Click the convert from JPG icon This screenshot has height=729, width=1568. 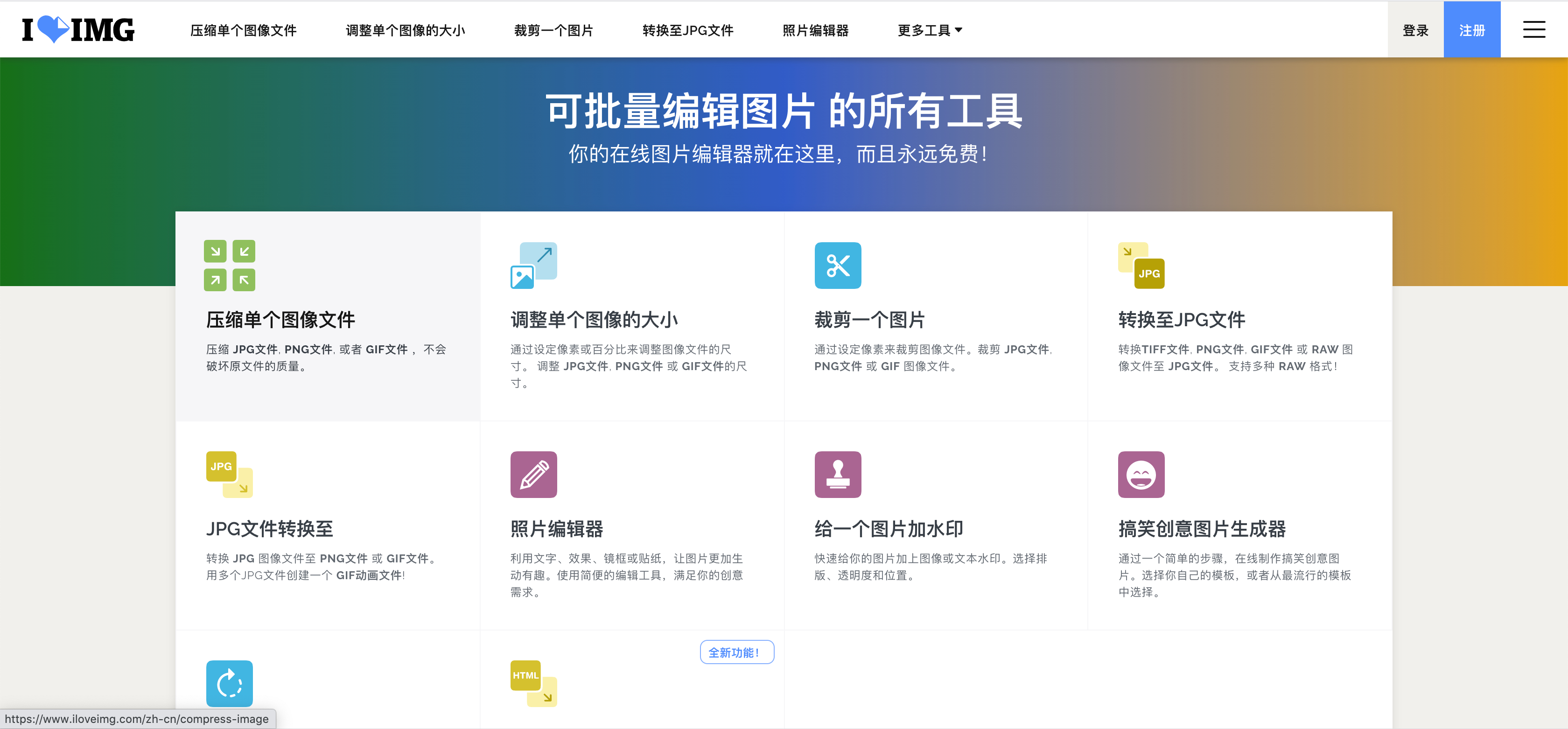pyautogui.click(x=230, y=474)
